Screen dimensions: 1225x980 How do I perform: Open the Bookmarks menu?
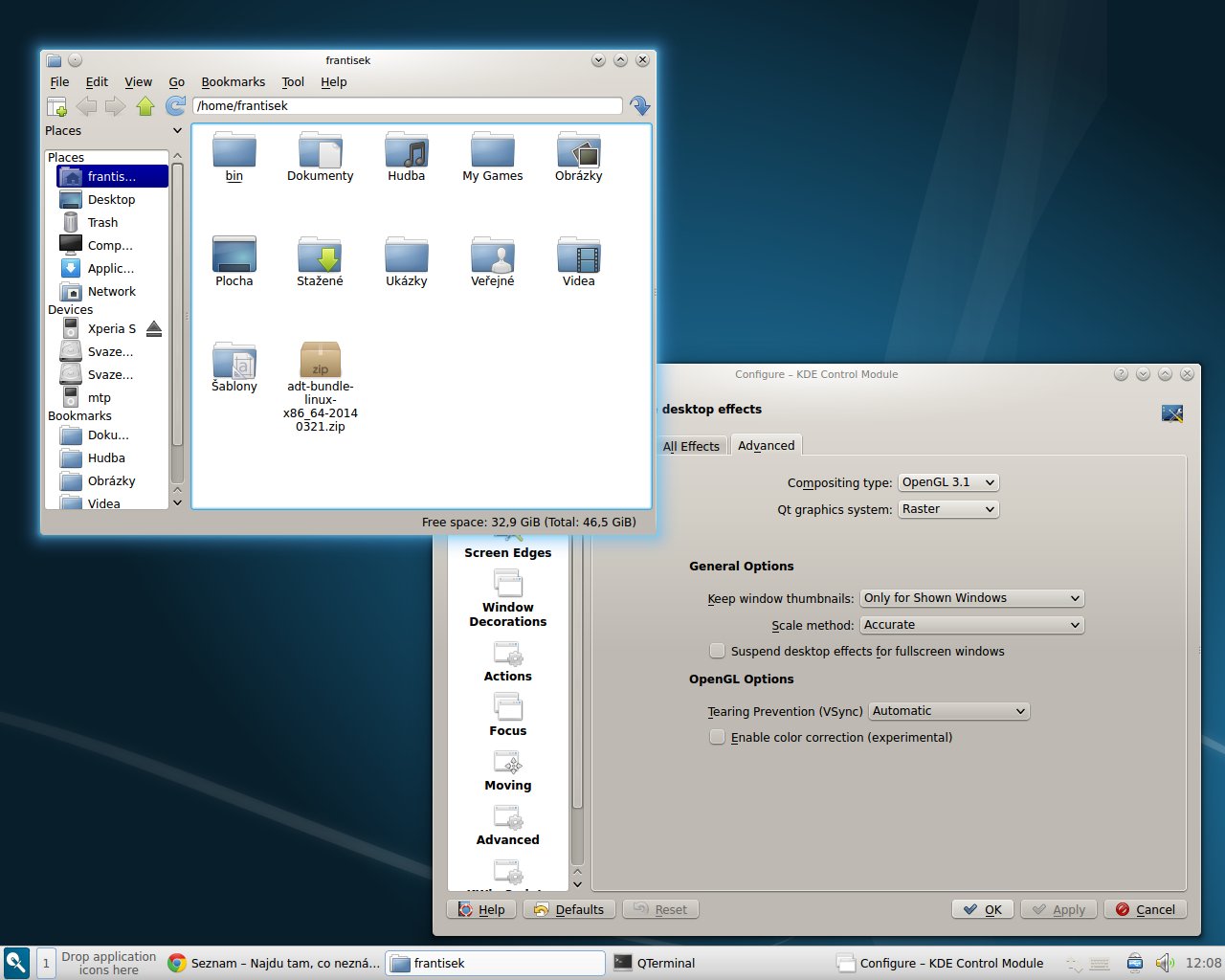click(x=233, y=82)
